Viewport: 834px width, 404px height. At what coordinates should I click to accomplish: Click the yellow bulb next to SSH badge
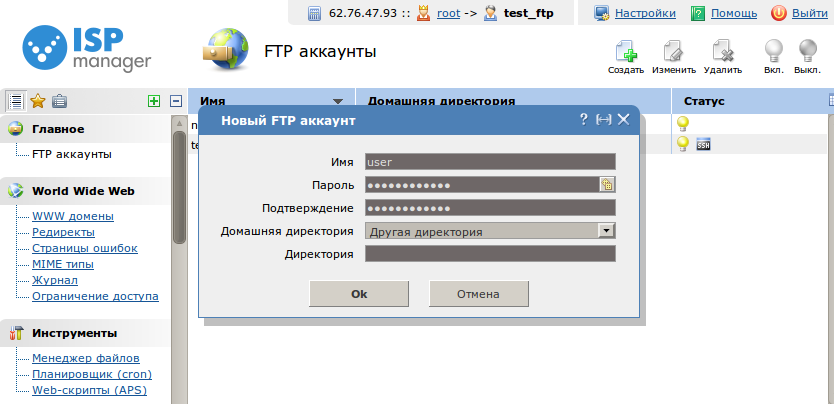[x=682, y=144]
